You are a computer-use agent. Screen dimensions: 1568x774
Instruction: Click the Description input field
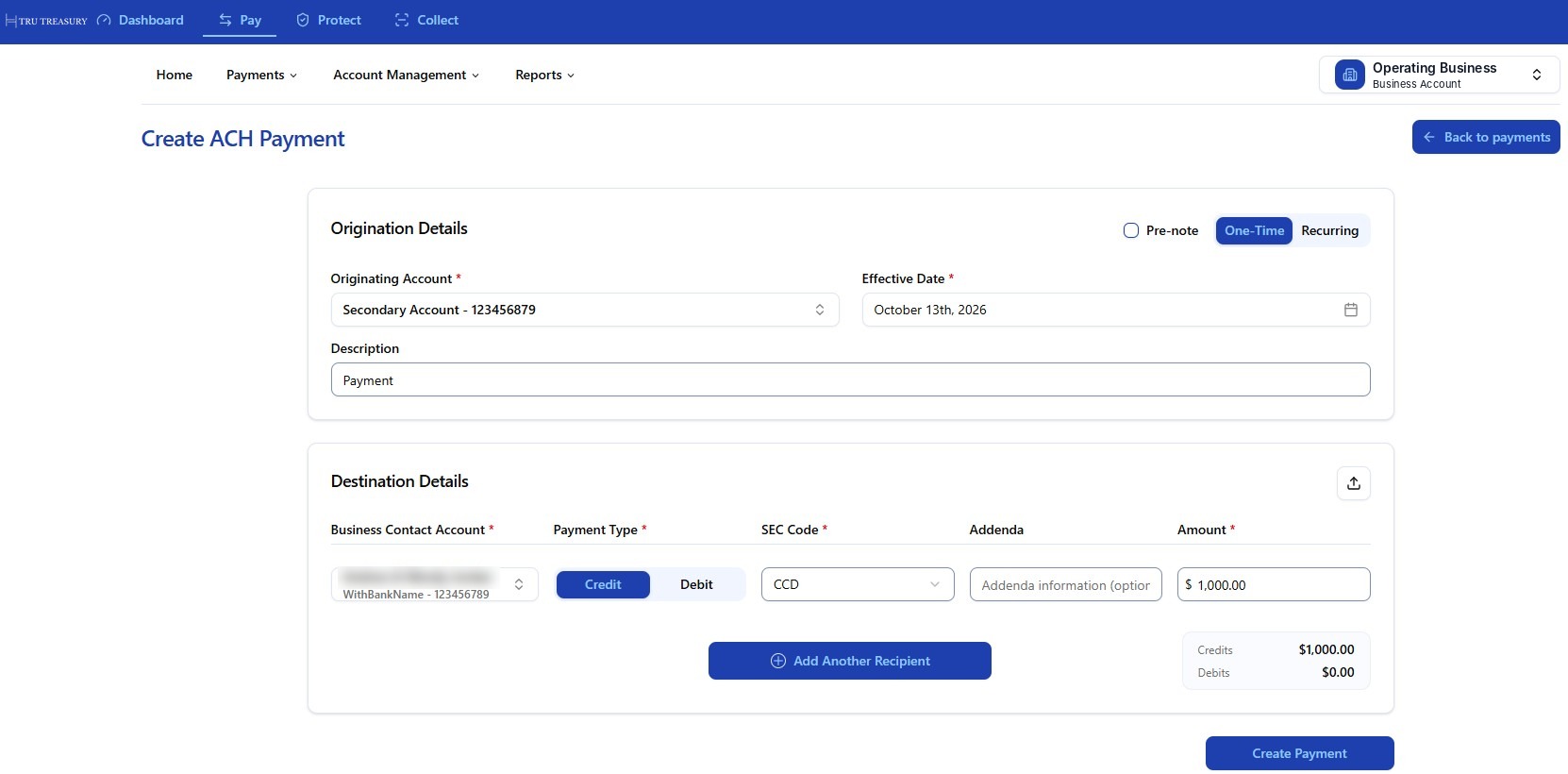pyautogui.click(x=850, y=379)
